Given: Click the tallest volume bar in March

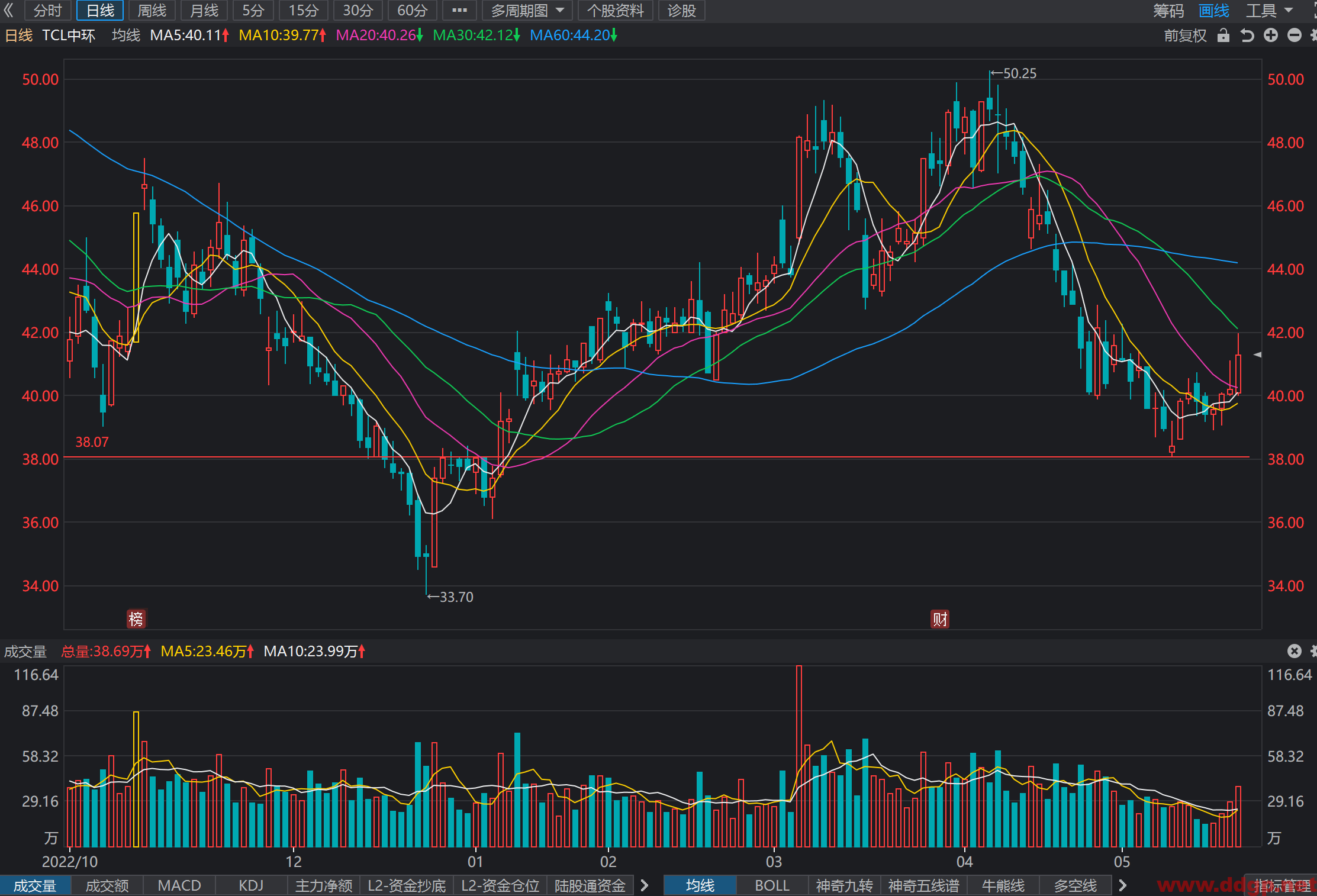Looking at the screenshot, I should coord(799,756).
